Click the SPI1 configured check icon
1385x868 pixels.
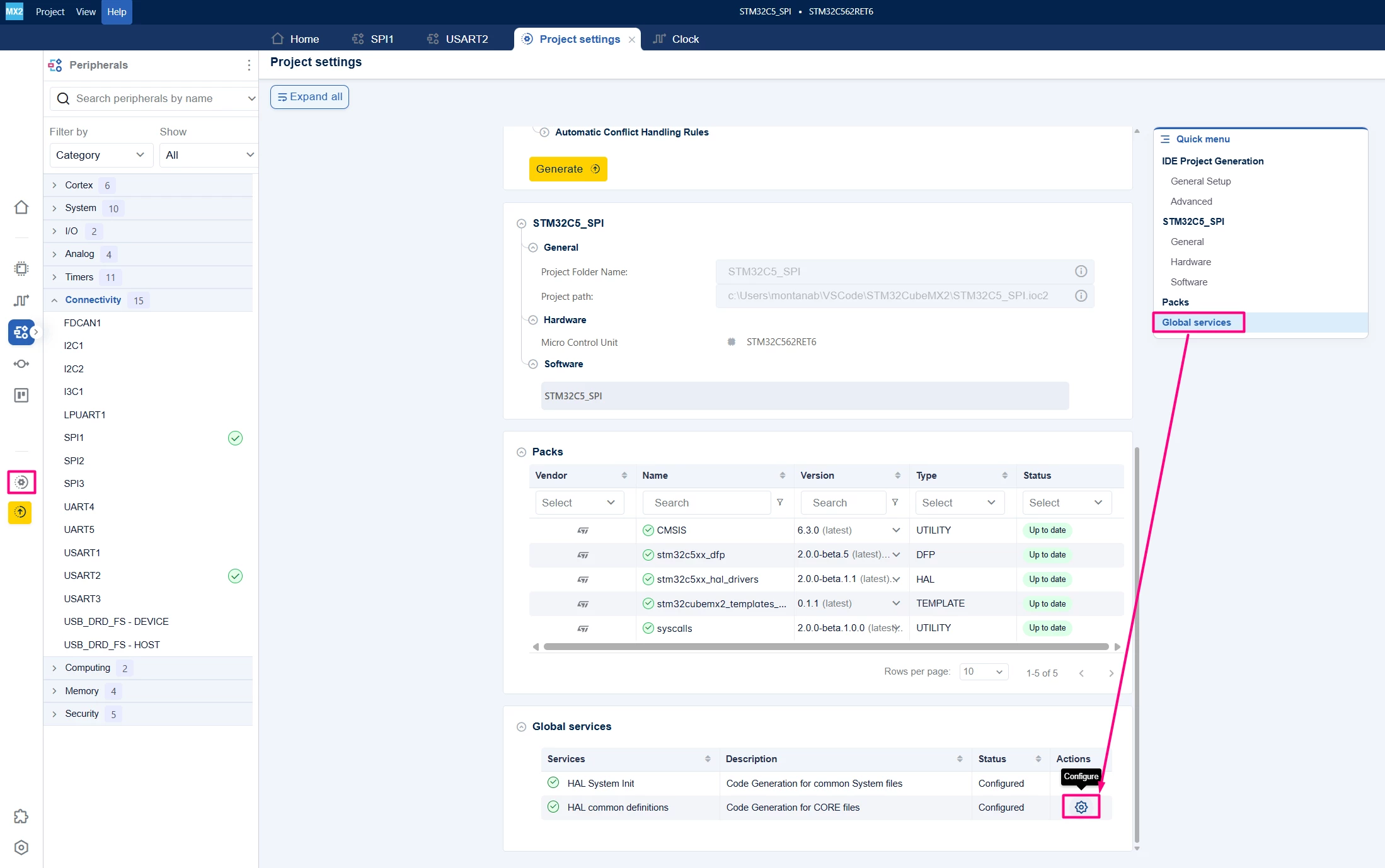point(235,438)
